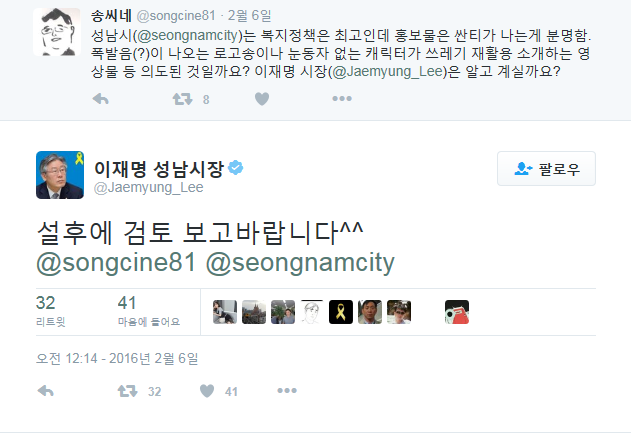Viewport: 631px width, 433px height.
Task: Like the songcine81 tweet
Action: point(262,99)
